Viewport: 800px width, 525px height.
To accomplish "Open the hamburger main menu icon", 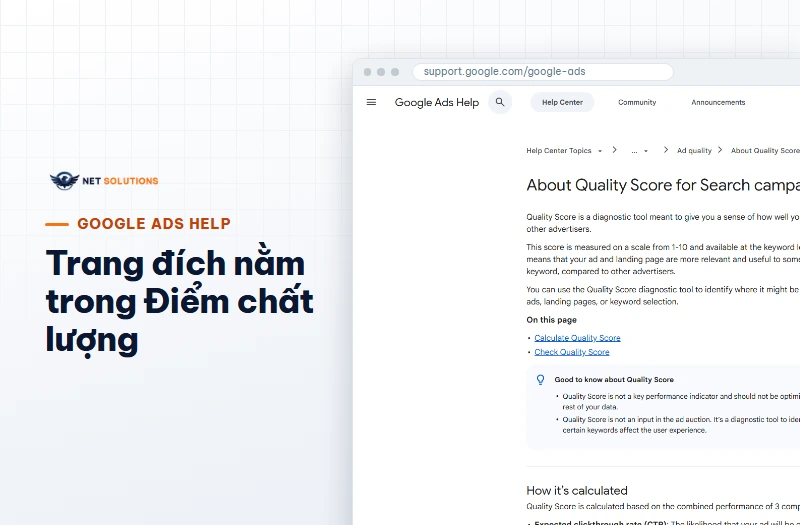I will tap(371, 102).
